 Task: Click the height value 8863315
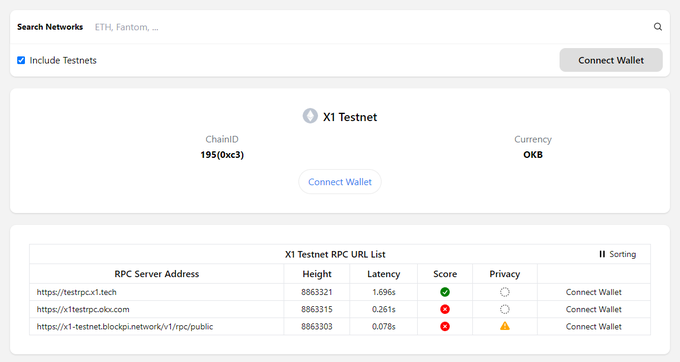click(317, 310)
